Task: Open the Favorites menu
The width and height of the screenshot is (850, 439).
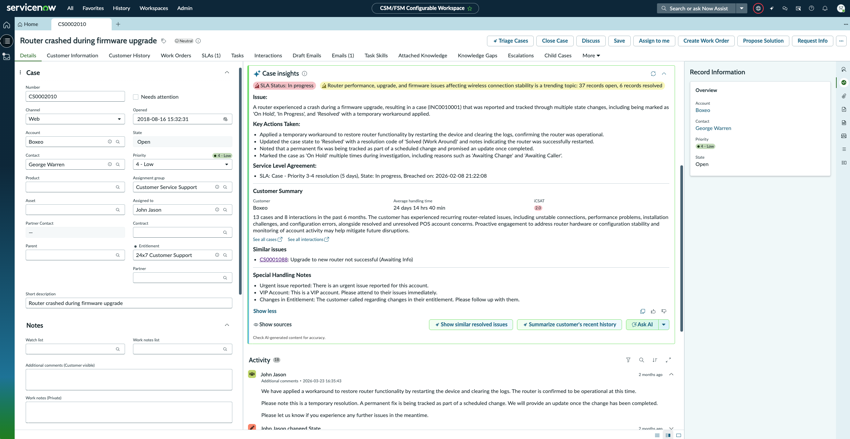Action: 93,9
